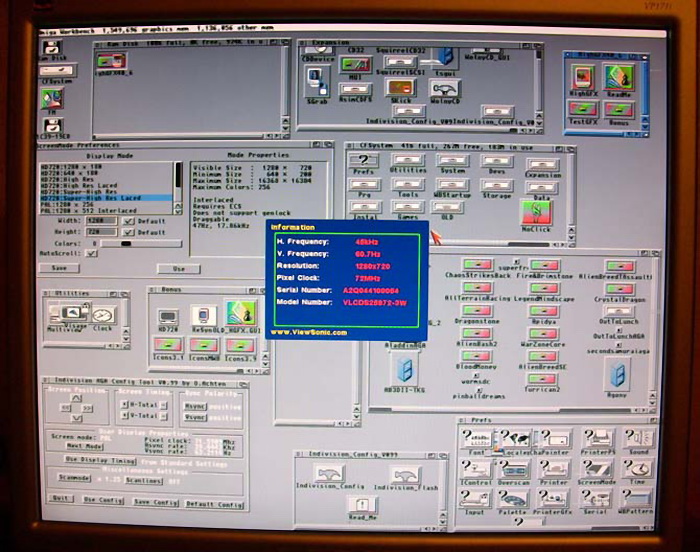Launch Indivision_Config hammer icon
The width and height of the screenshot is (700, 552).
(x=329, y=473)
